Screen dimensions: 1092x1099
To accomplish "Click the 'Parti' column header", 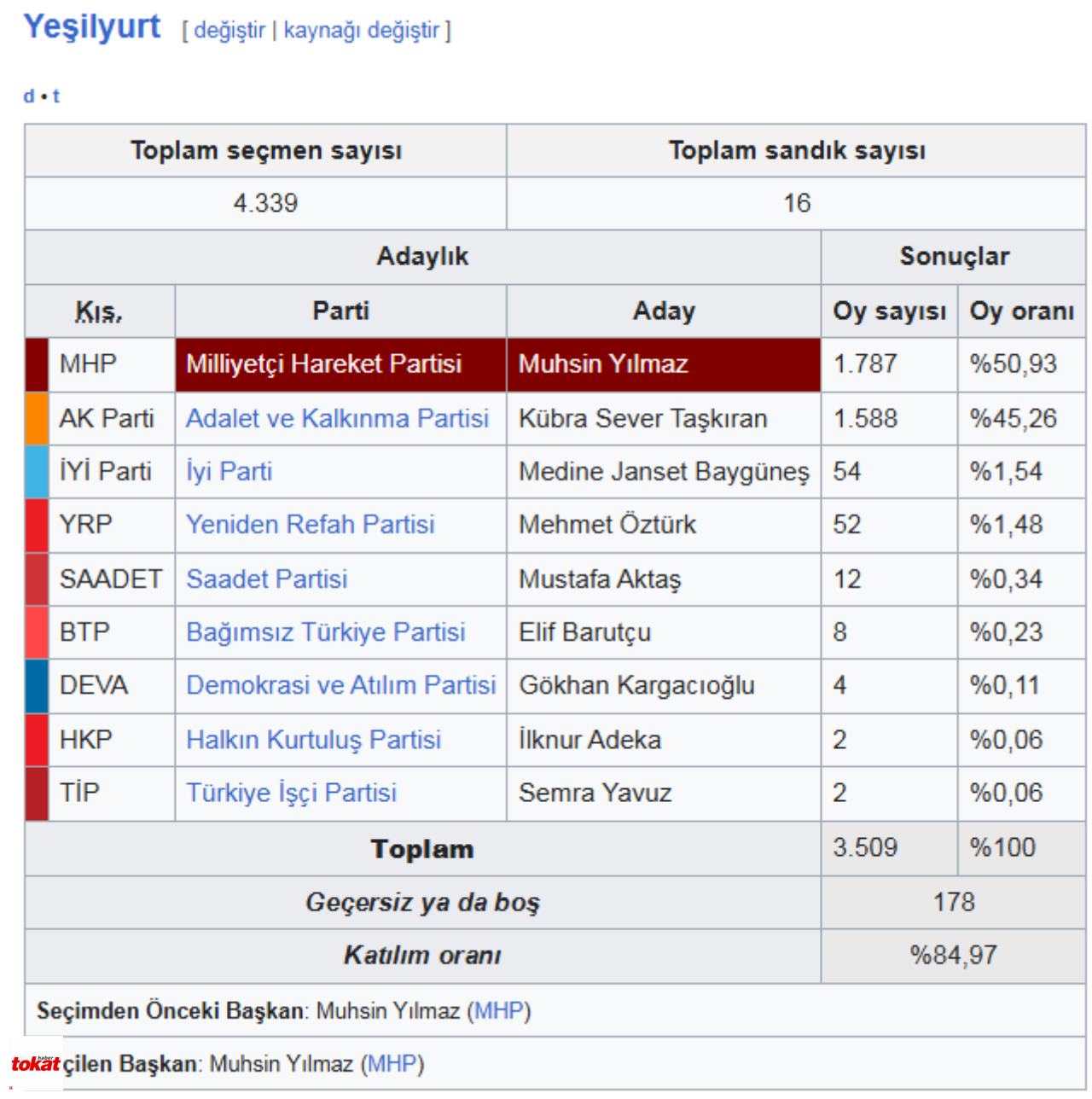I will pos(340,311).
